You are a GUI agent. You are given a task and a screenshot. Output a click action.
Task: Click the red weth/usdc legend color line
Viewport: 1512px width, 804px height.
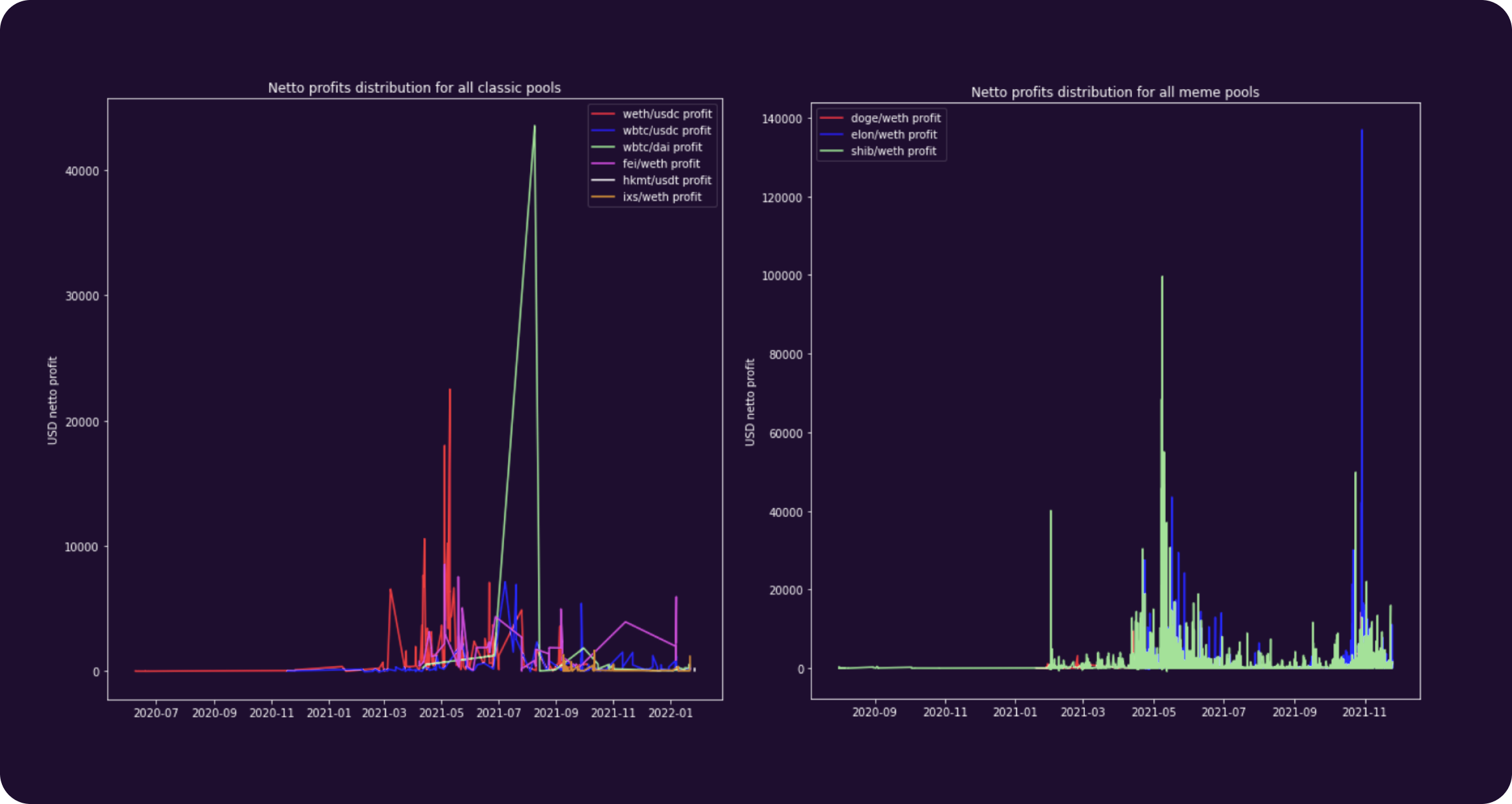(604, 114)
